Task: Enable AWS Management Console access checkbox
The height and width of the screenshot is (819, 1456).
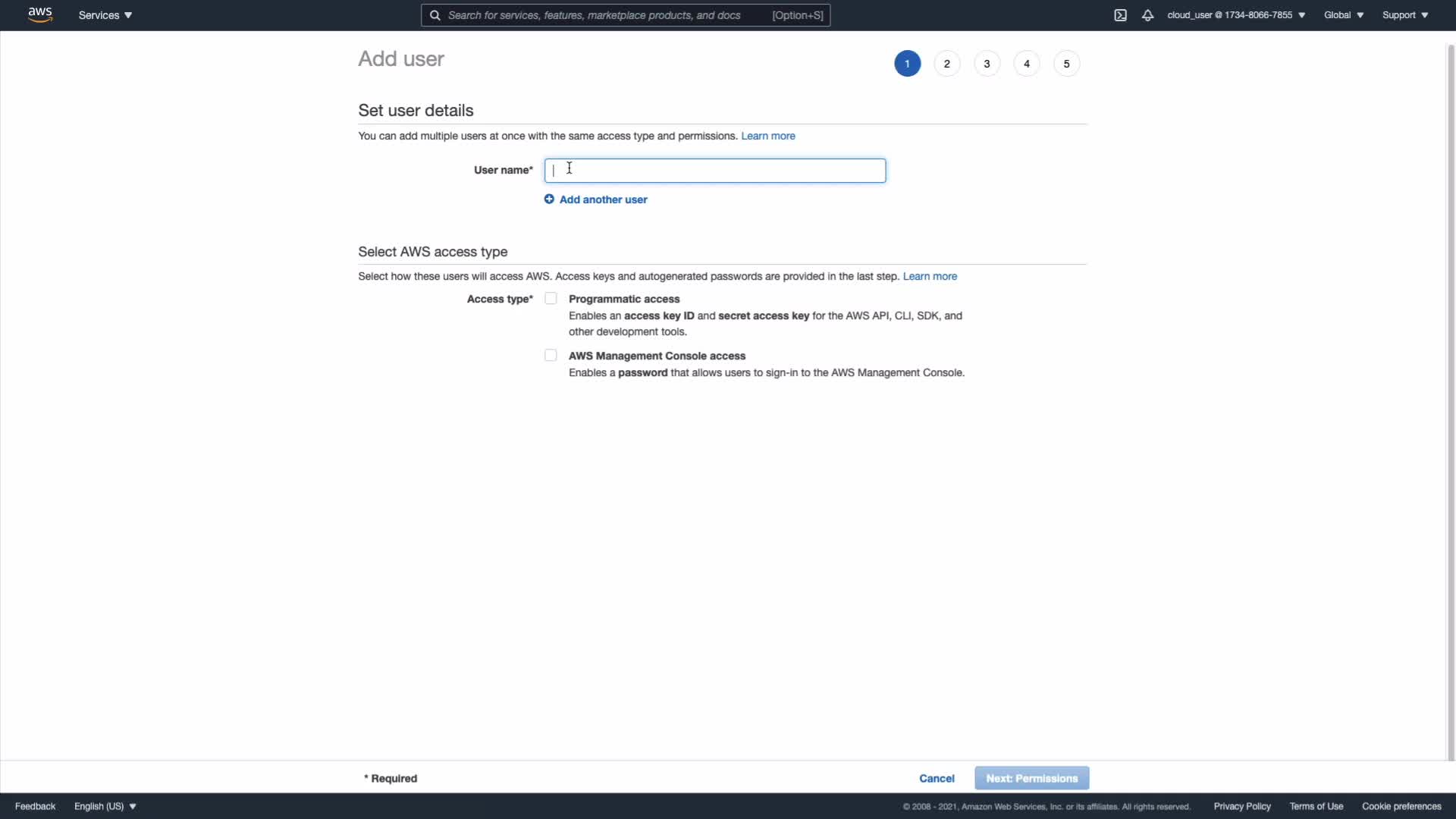Action: pos(551,356)
